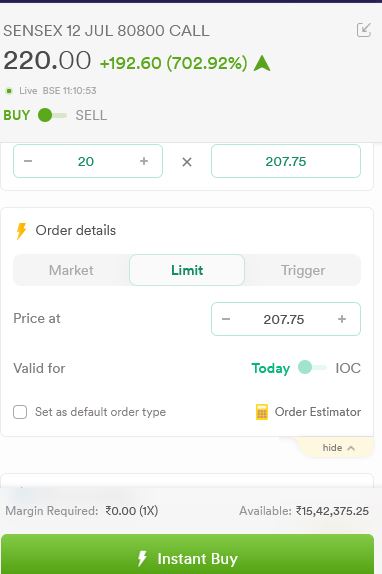Viewport: 382px width, 574px height.
Task: Click the Order details lightning bolt icon
Action: 21,231
